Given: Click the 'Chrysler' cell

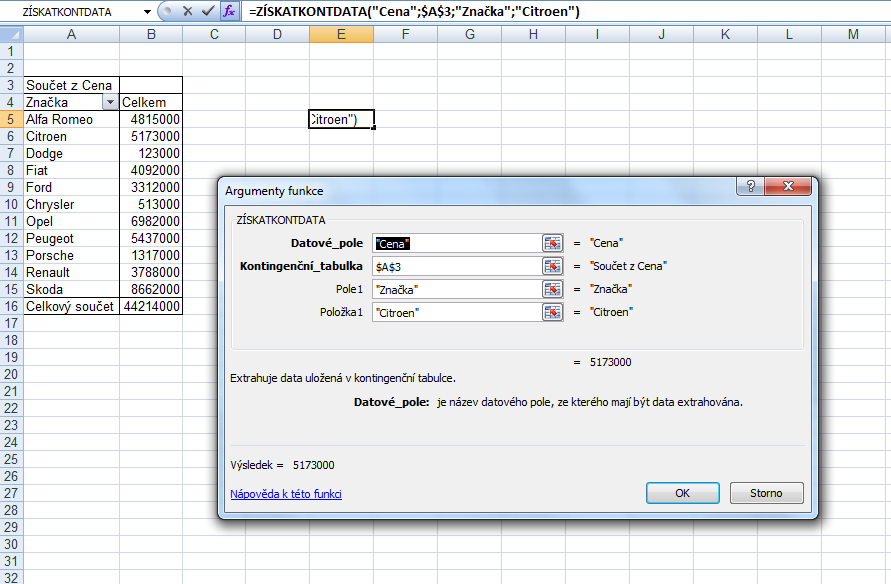Looking at the screenshot, I should 72,205.
